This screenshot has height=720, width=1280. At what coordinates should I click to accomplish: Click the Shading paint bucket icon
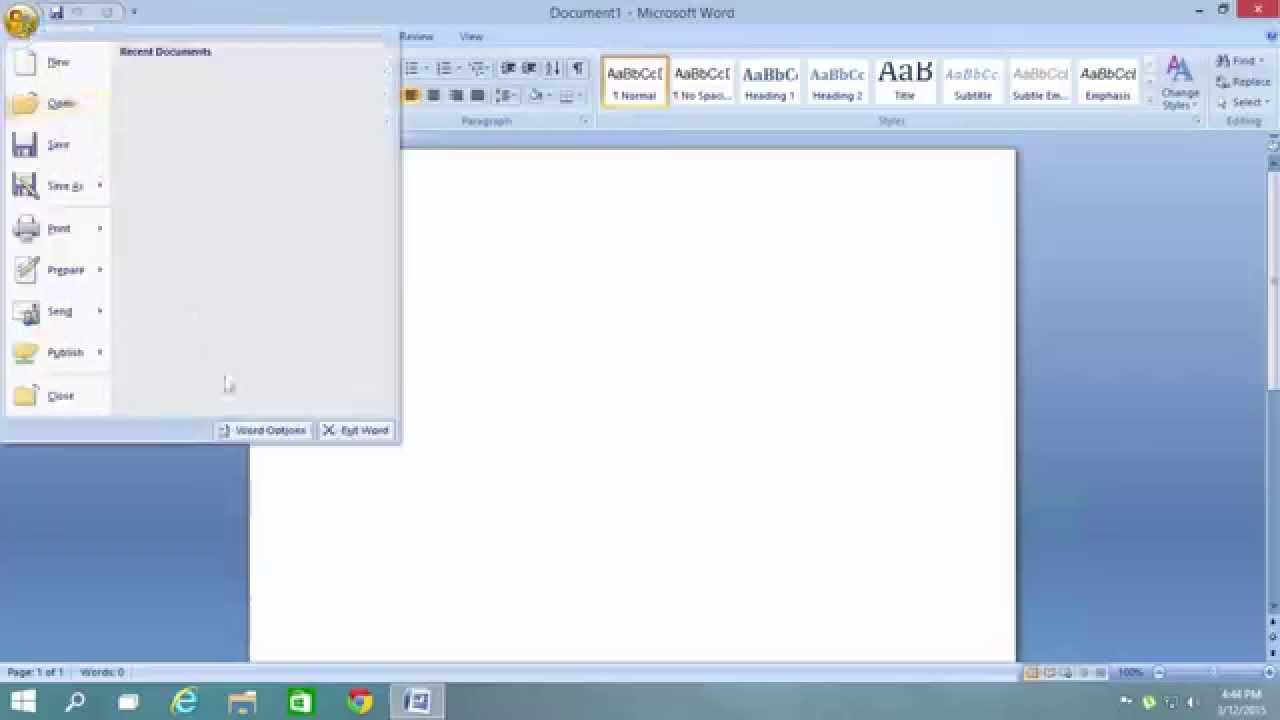tap(535, 96)
